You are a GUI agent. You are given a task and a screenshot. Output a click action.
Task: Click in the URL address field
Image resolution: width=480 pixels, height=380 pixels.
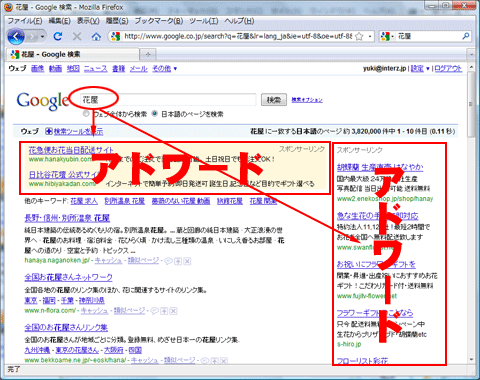(x=237, y=36)
